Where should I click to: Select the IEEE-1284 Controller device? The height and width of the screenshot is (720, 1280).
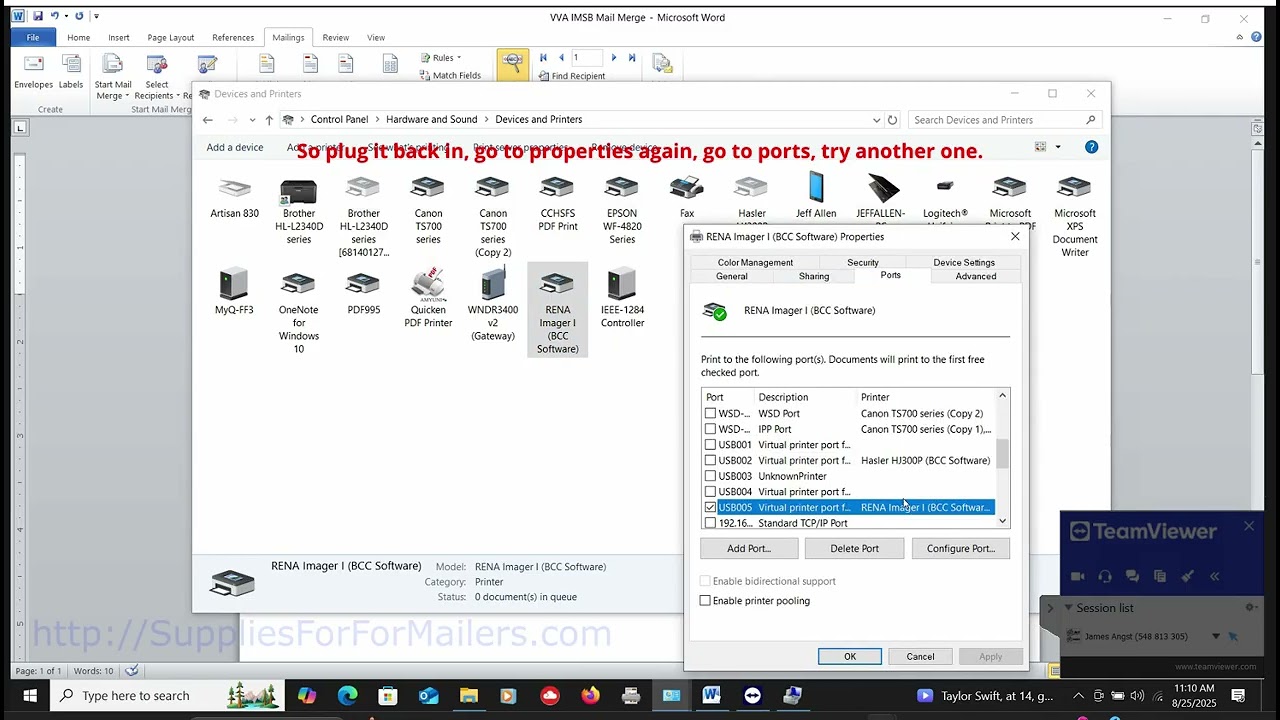pos(622,285)
